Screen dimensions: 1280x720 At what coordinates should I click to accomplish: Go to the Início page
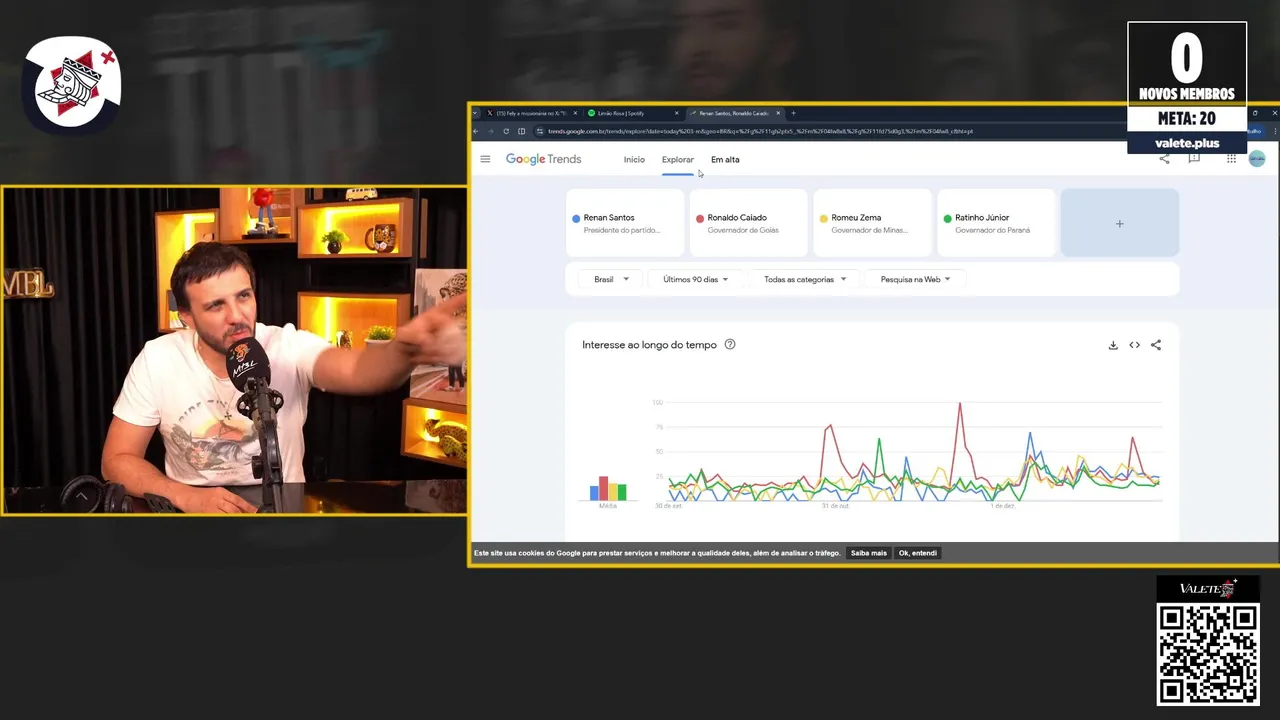click(x=634, y=160)
